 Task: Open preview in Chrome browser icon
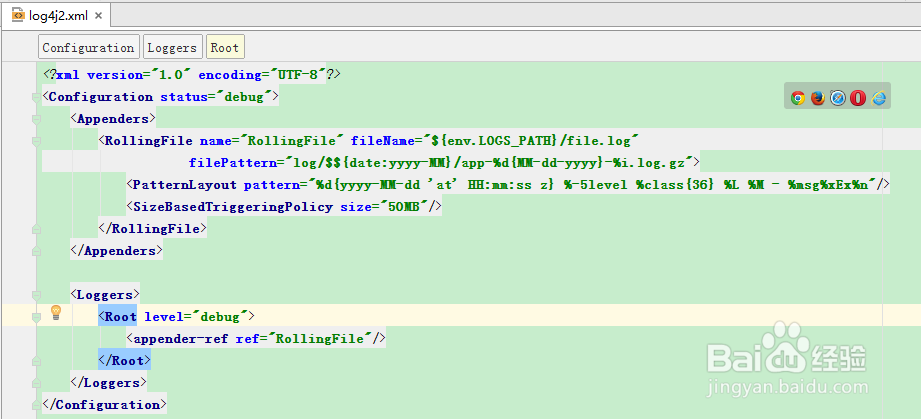coord(798,98)
